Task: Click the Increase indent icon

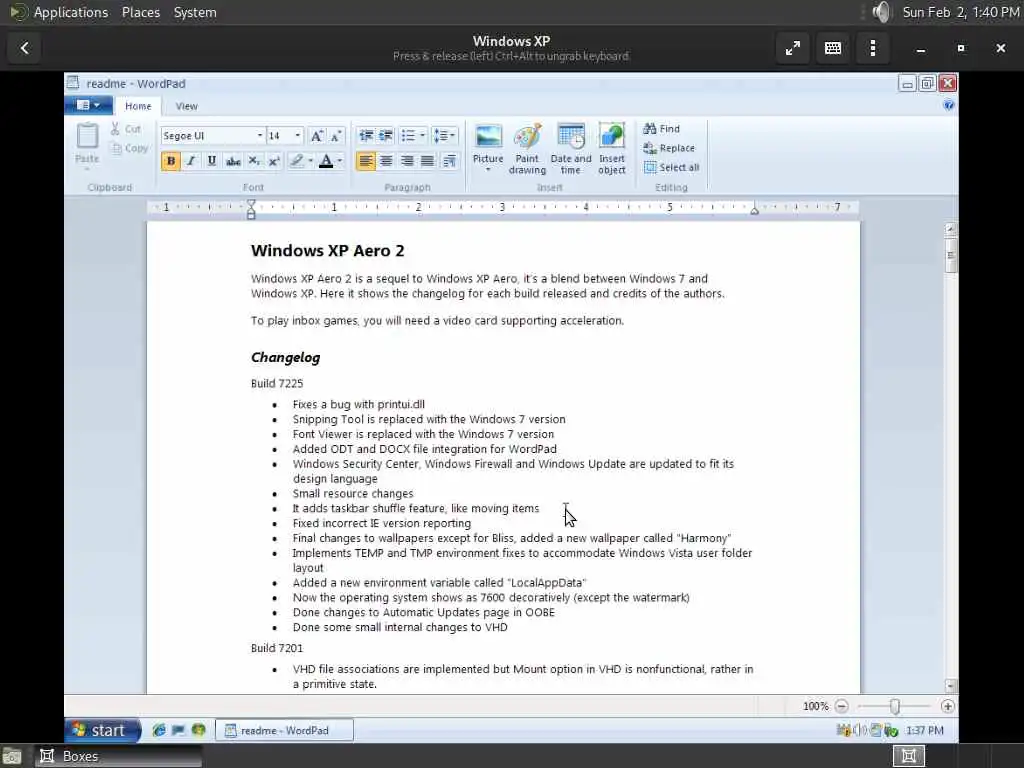Action: 386,136
